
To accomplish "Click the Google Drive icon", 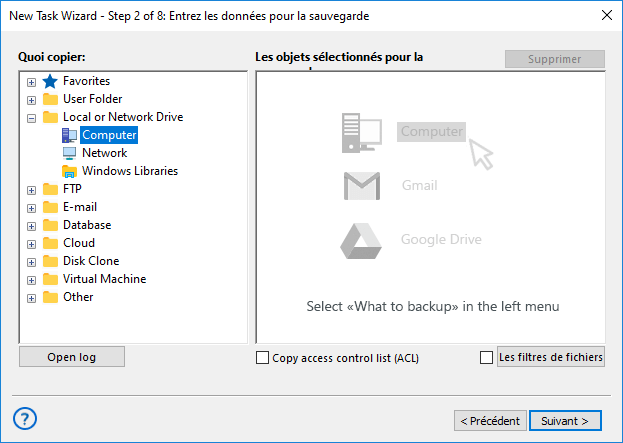I will pos(361,240).
